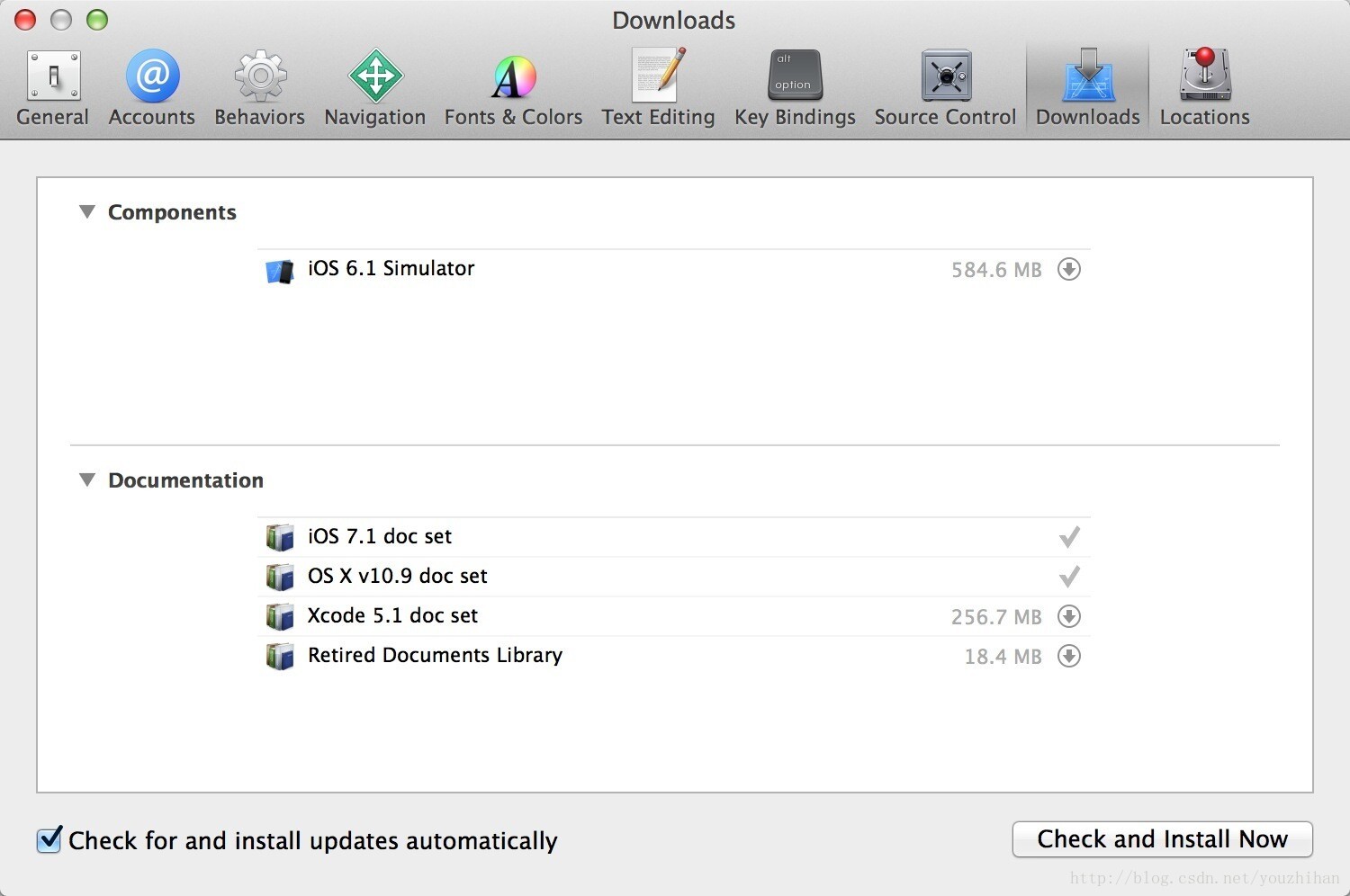Open the Navigation preferences icon
The image size is (1350, 896).
[x=375, y=76]
